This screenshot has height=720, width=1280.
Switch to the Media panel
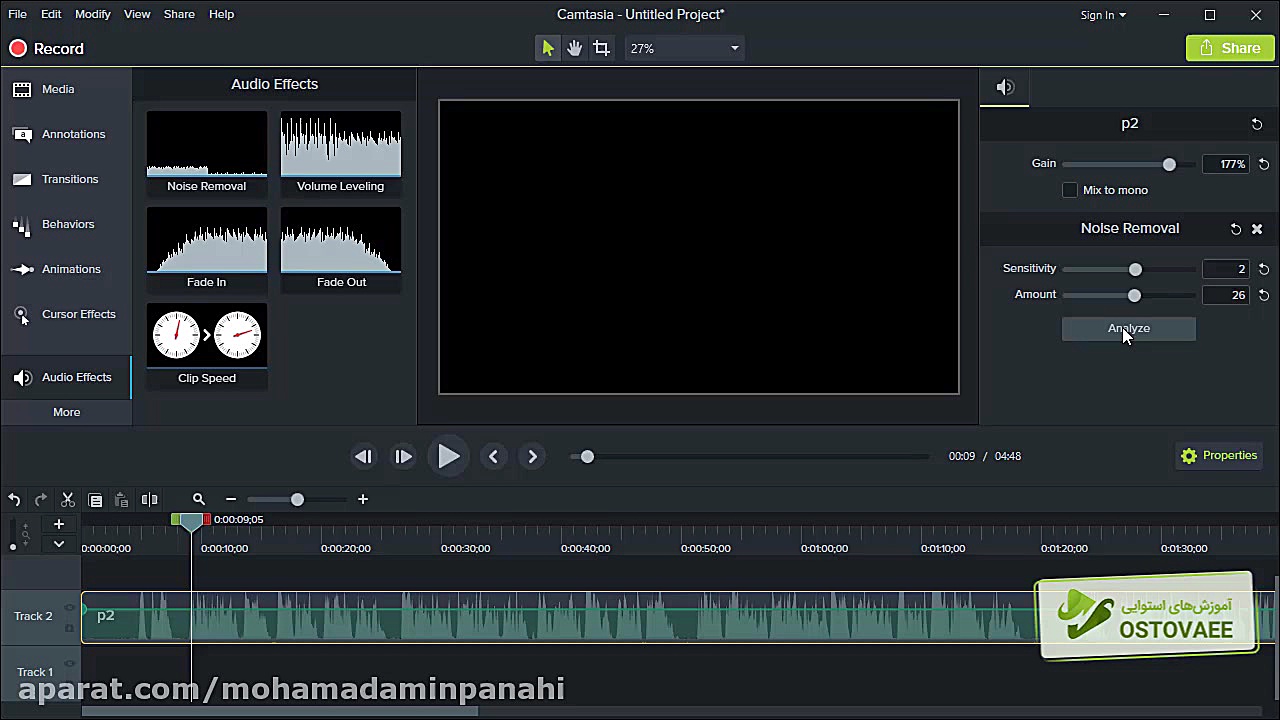[x=57, y=89]
